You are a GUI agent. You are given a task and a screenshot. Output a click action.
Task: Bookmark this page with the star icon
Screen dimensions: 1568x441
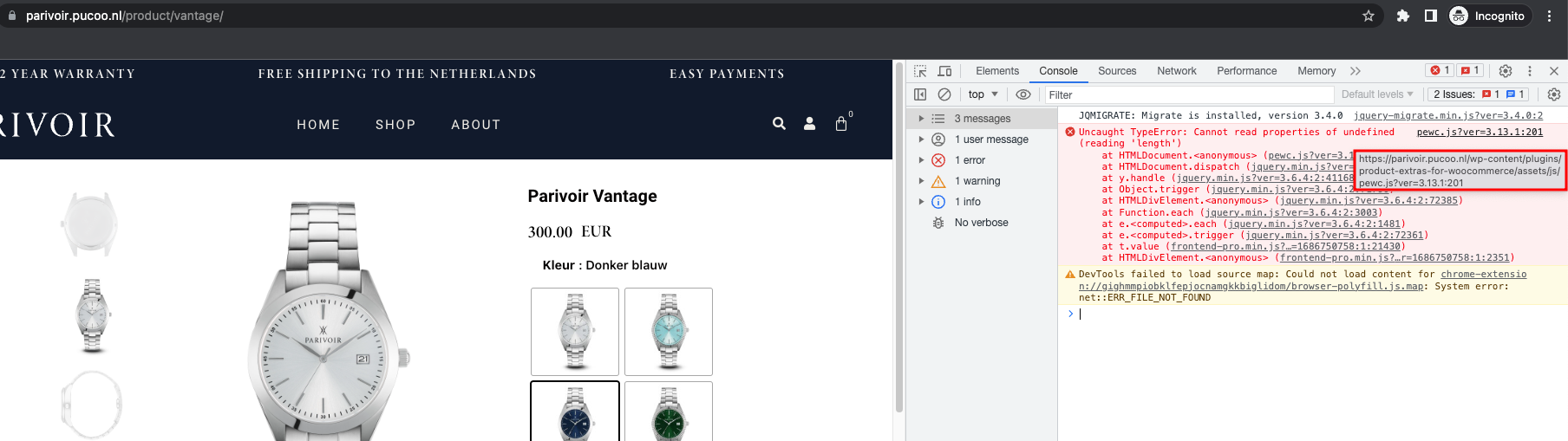tap(1369, 16)
